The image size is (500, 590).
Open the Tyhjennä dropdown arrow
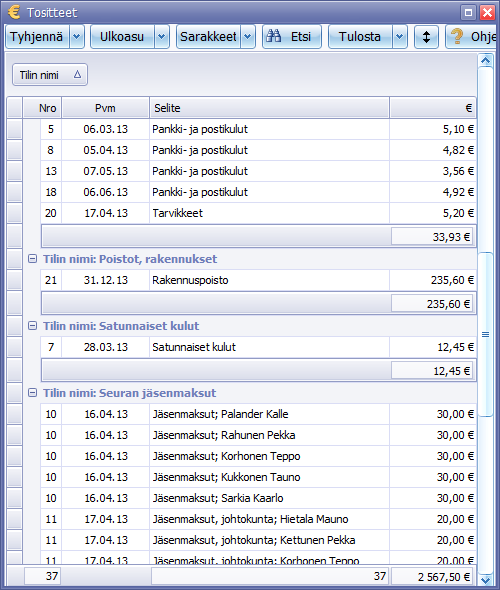77,37
